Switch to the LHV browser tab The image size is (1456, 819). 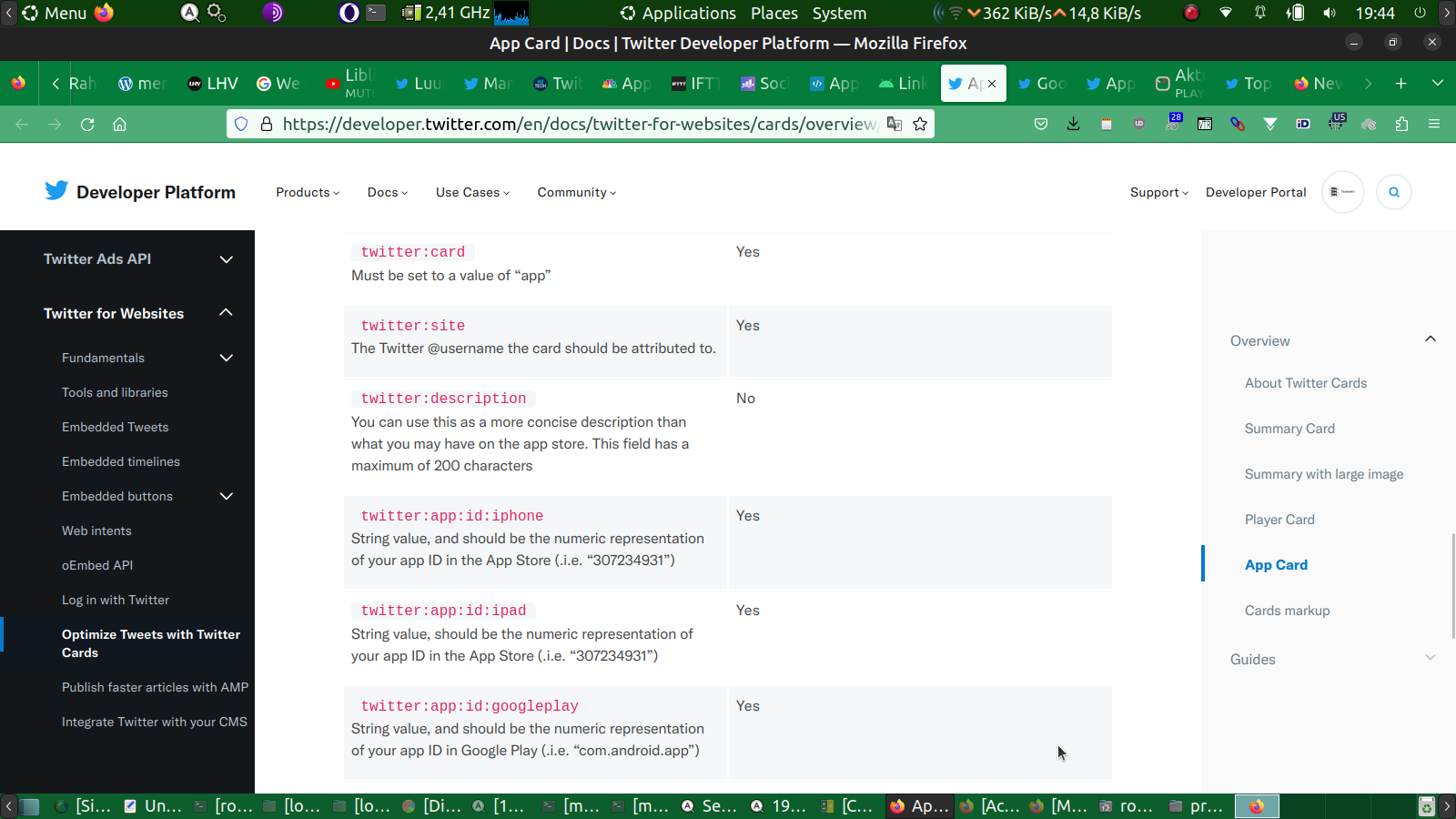coord(214,84)
